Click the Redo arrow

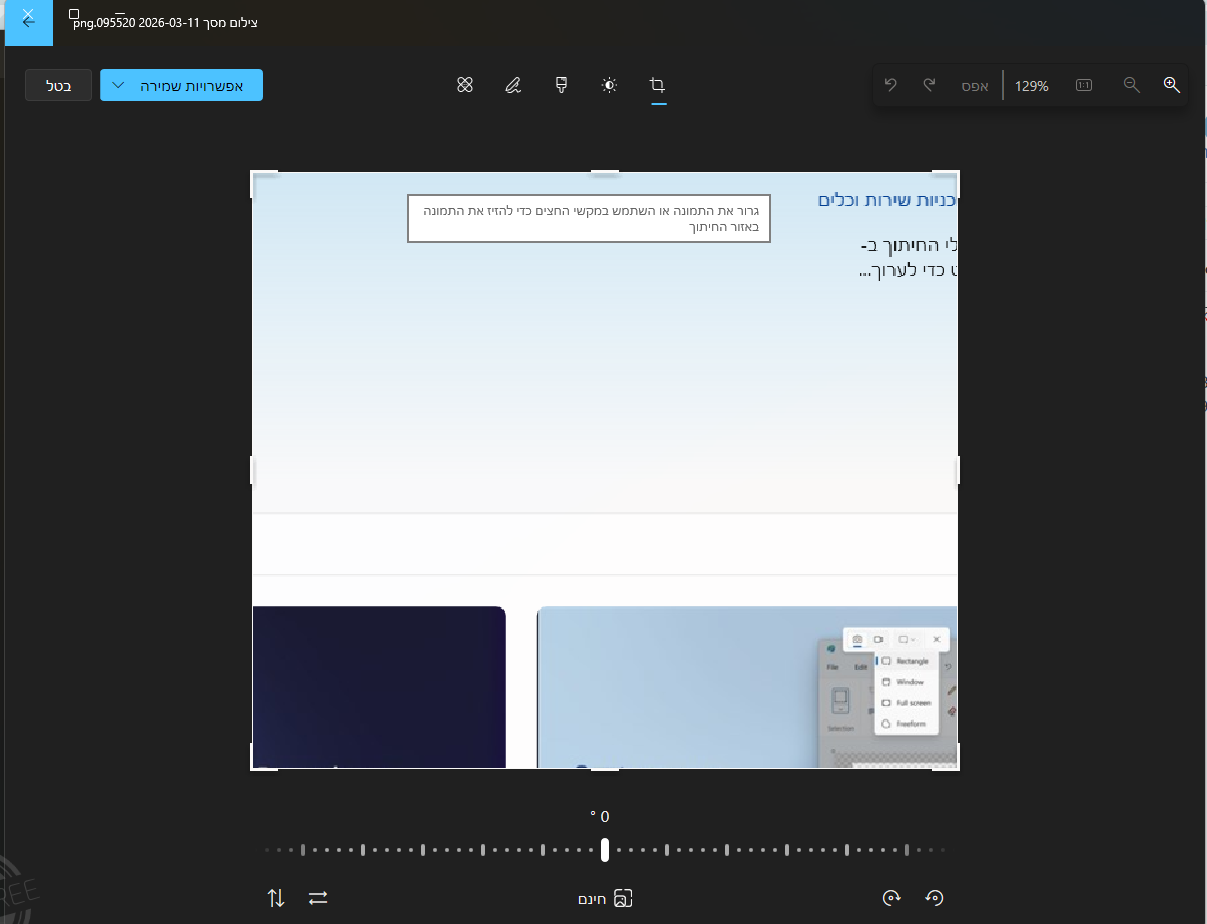pyautogui.click(x=929, y=85)
